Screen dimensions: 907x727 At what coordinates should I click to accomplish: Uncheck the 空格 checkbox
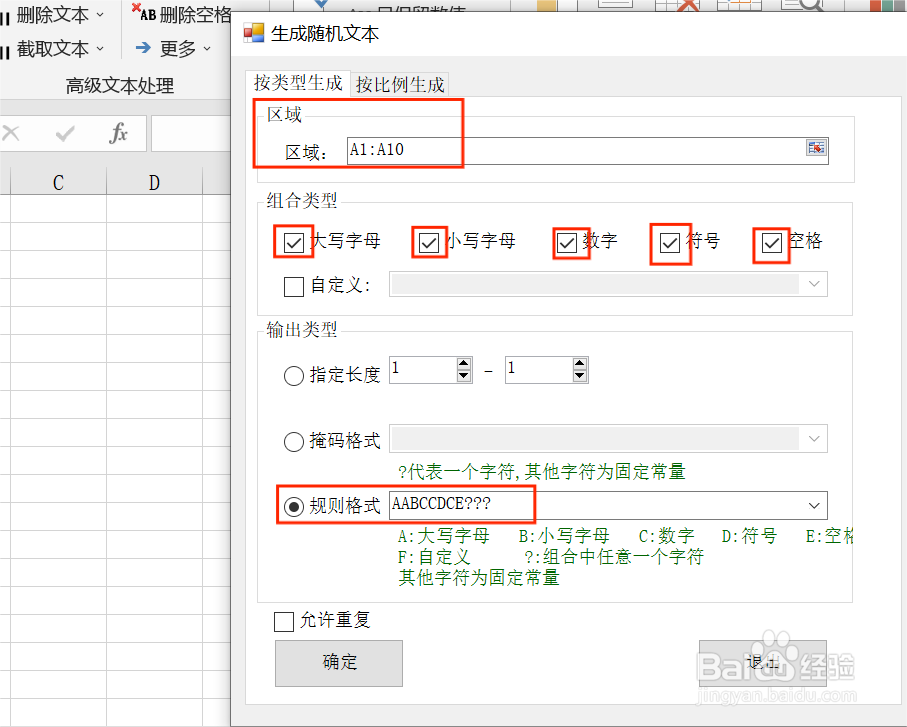tap(771, 242)
